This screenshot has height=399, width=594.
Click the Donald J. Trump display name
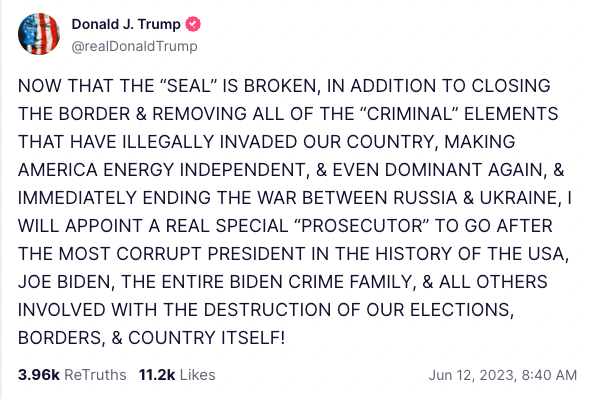(x=126, y=24)
